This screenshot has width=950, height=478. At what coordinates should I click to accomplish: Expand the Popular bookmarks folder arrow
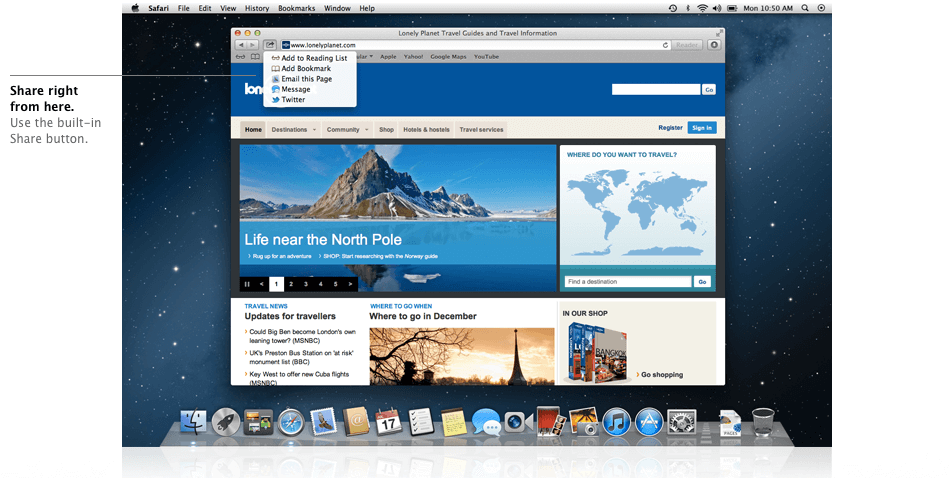click(x=371, y=56)
